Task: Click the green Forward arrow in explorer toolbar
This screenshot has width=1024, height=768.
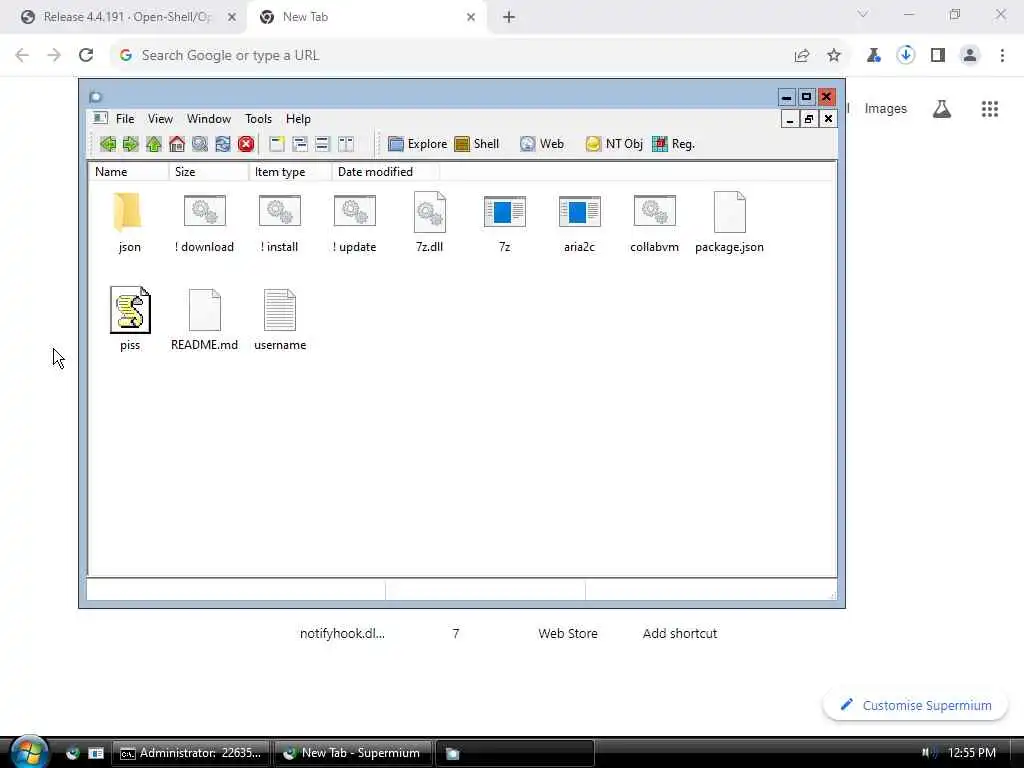Action: [x=131, y=144]
